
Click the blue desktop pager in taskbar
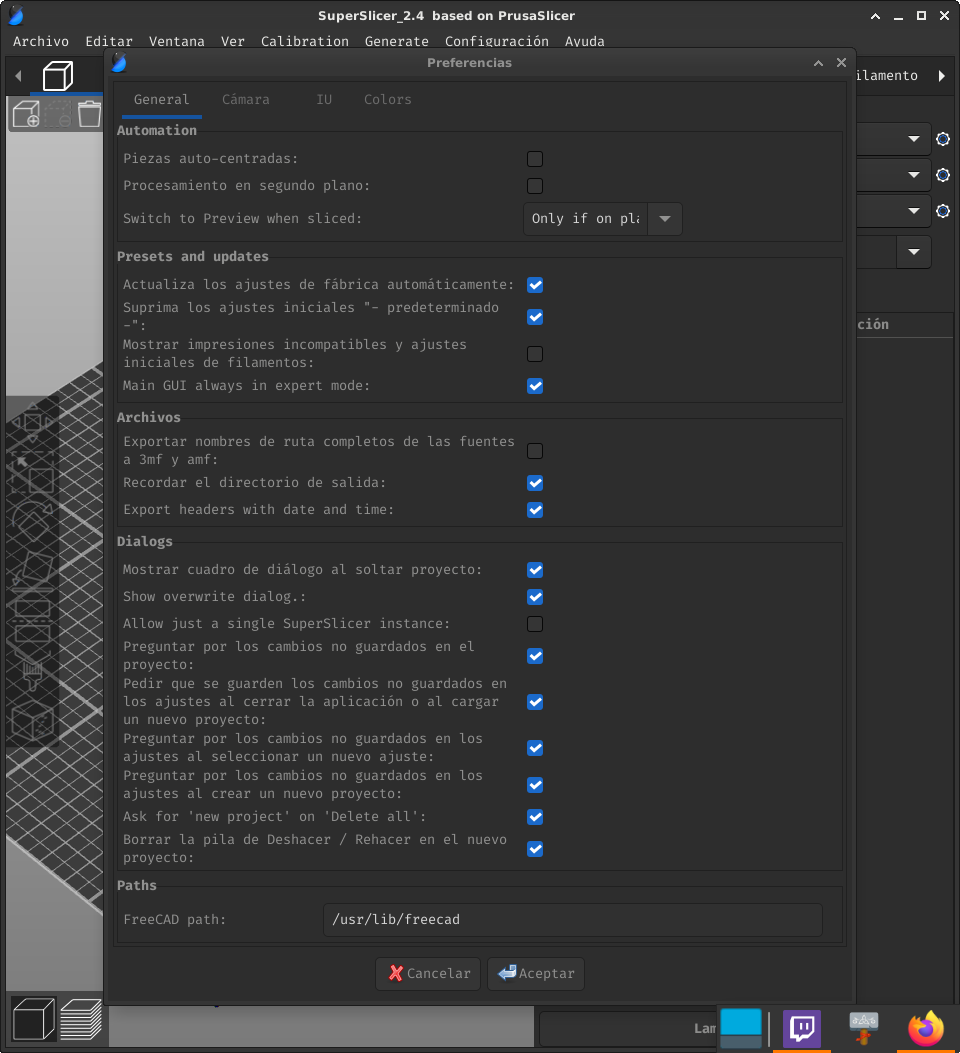click(741, 1028)
